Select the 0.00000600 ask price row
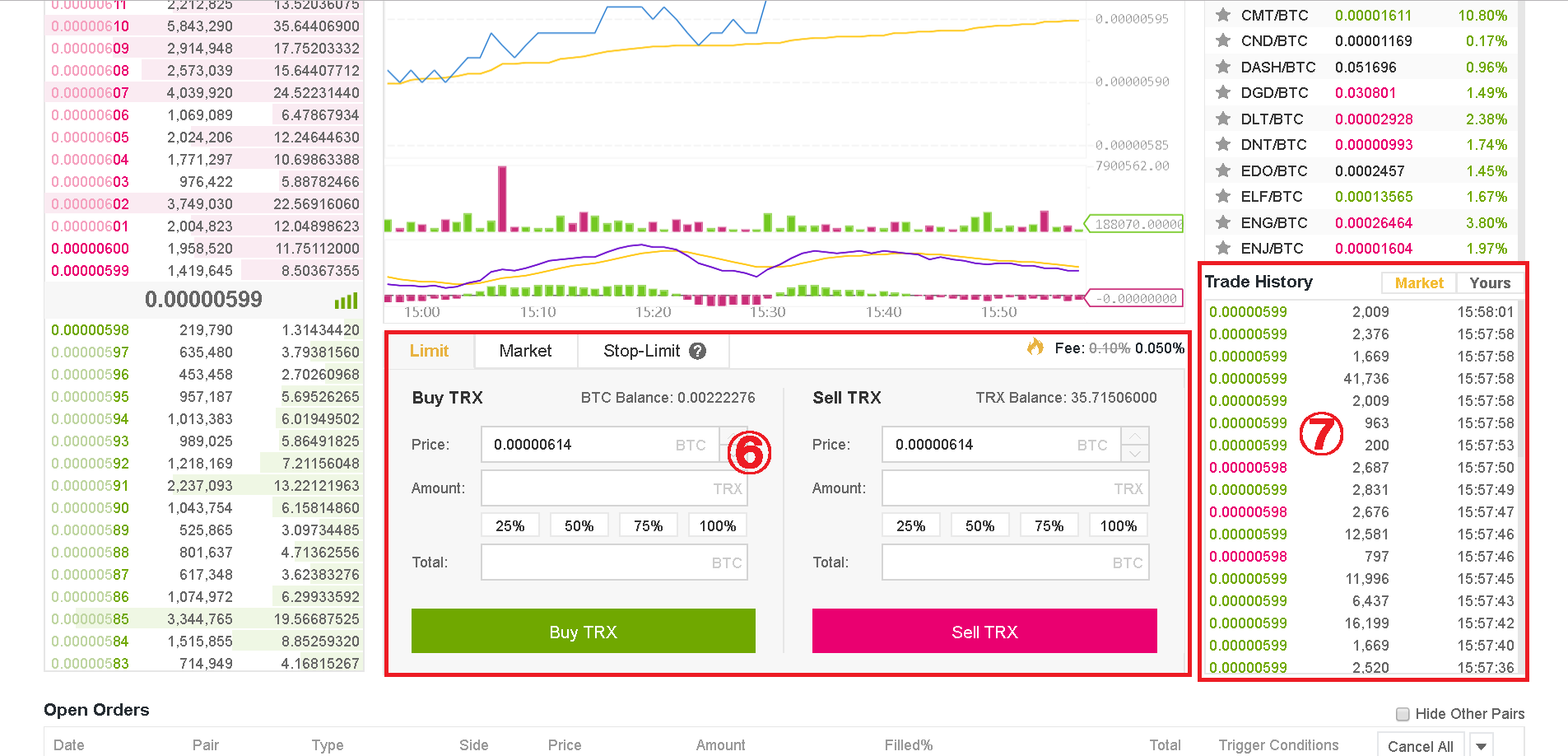Image resolution: width=1568 pixels, height=756 pixels. click(x=204, y=249)
